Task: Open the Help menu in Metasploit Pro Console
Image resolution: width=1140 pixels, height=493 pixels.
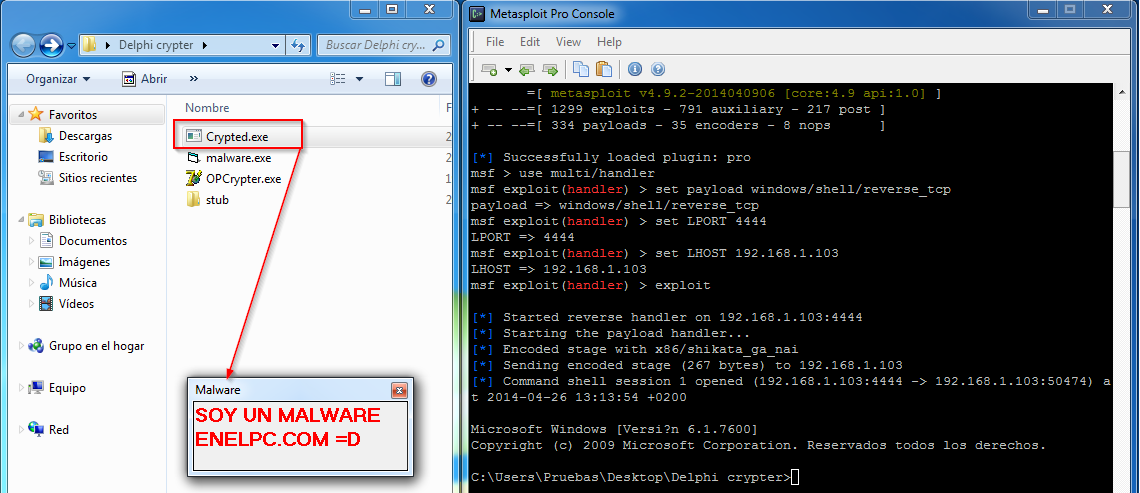Action: tap(609, 41)
